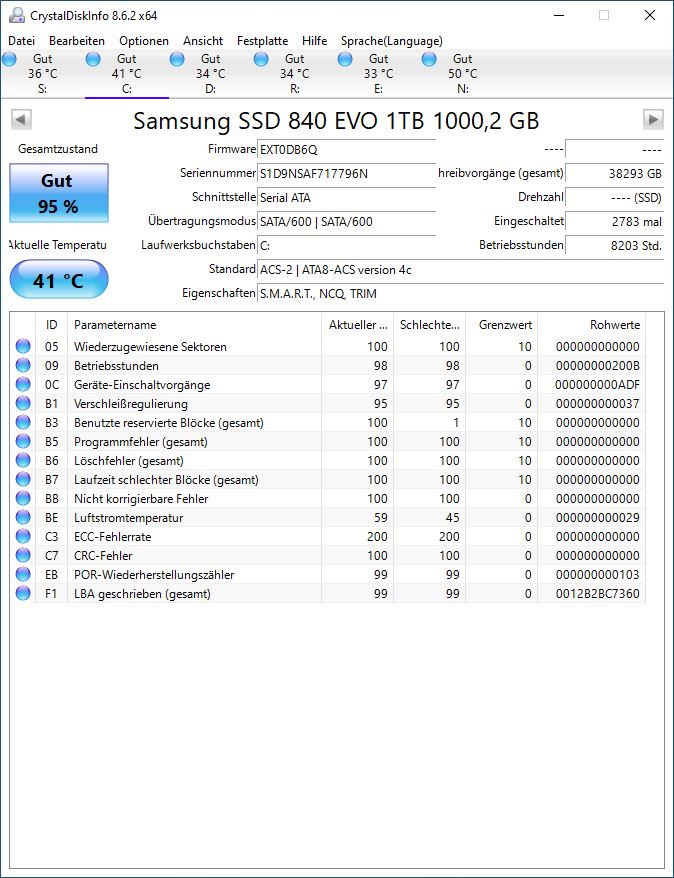The width and height of the screenshot is (674, 878).
Task: Click status icon for Verschleißregulierung
Action: (x=23, y=403)
